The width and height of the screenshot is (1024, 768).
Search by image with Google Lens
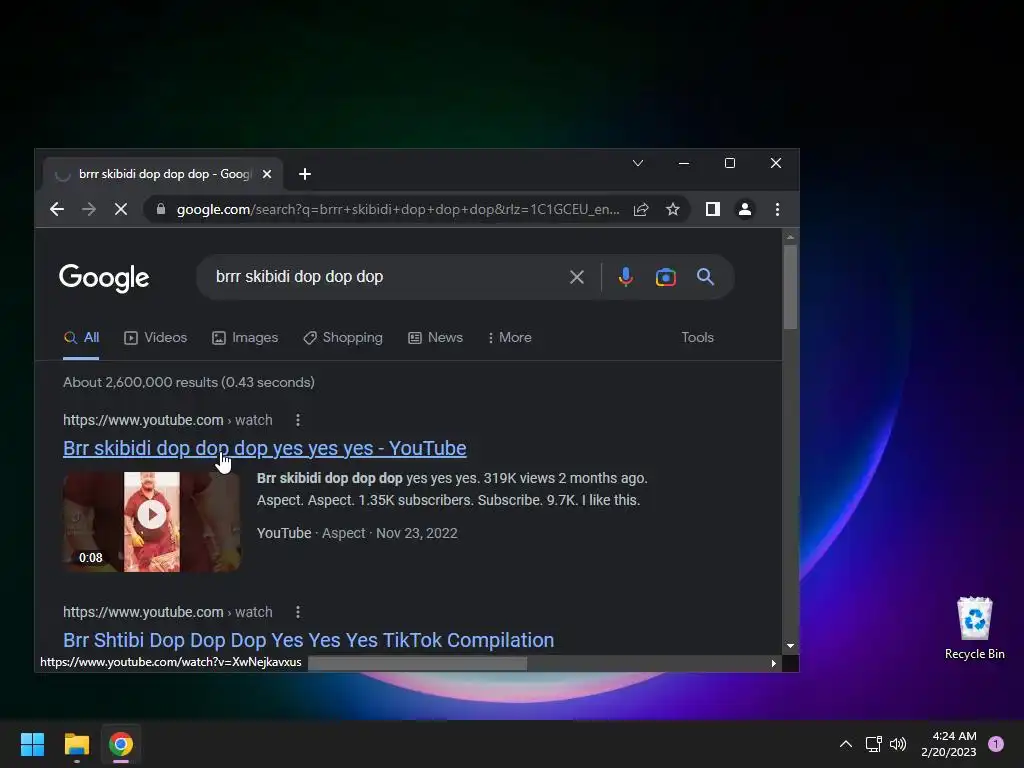665,277
